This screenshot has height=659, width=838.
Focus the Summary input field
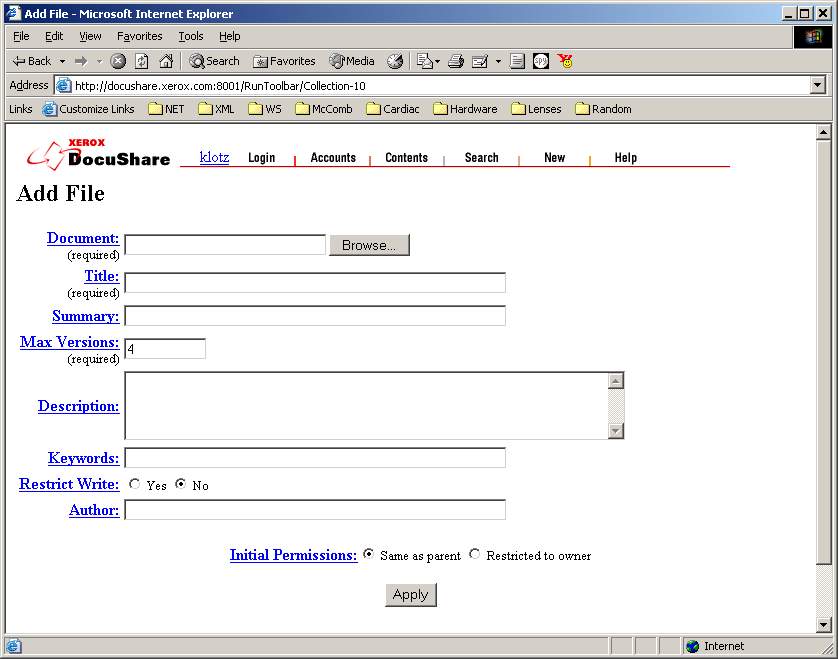pos(315,316)
